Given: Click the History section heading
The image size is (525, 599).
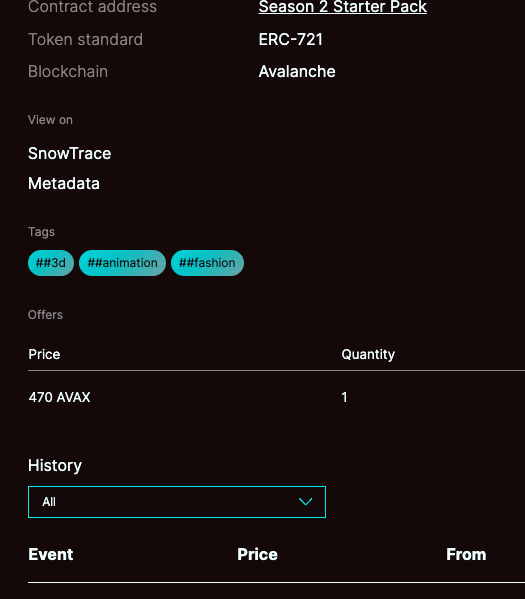Looking at the screenshot, I should pos(55,465).
